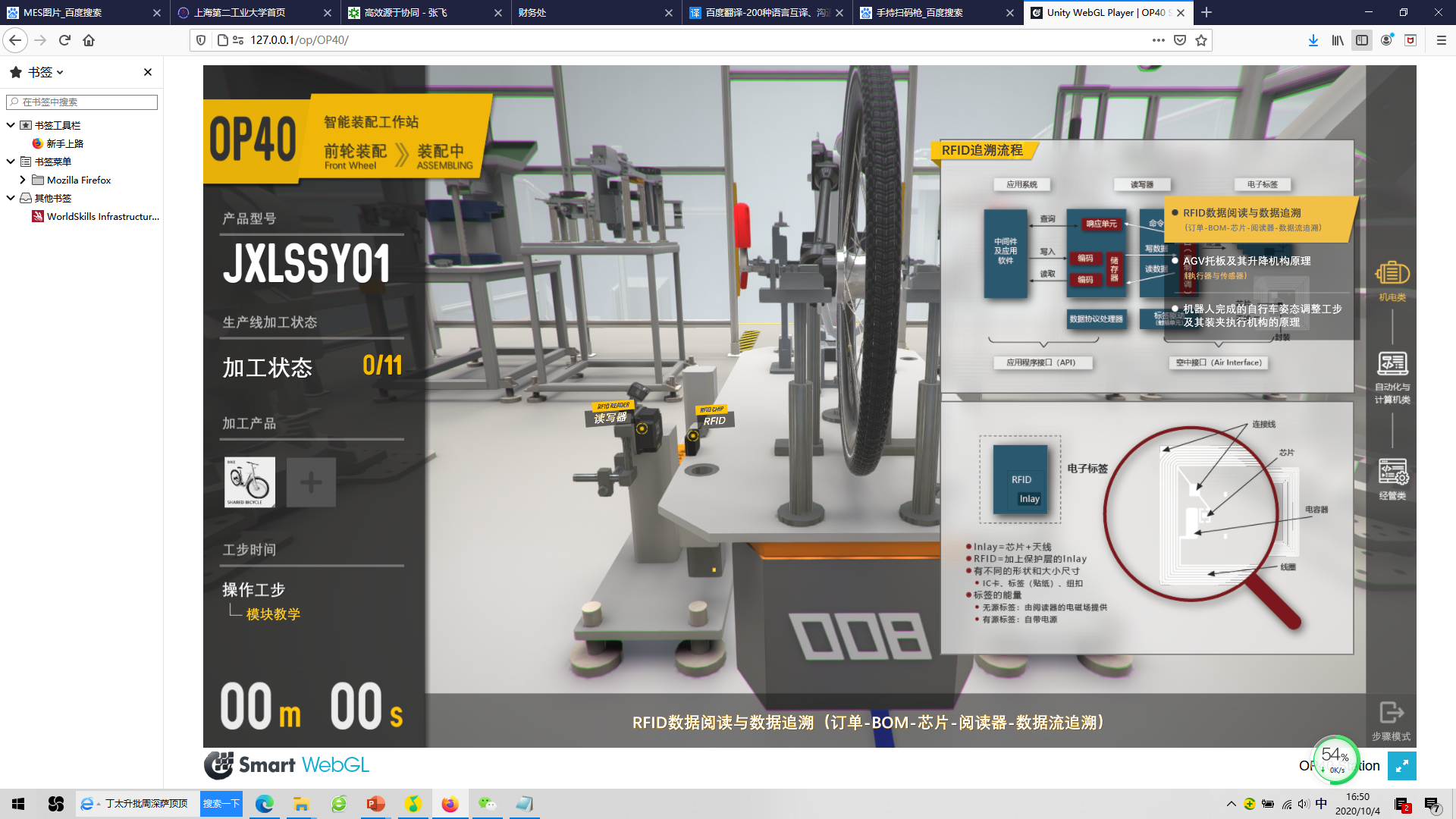This screenshot has width=1456, height=819.
Task: Open the taskbar search text box
Action: pyautogui.click(x=139, y=804)
